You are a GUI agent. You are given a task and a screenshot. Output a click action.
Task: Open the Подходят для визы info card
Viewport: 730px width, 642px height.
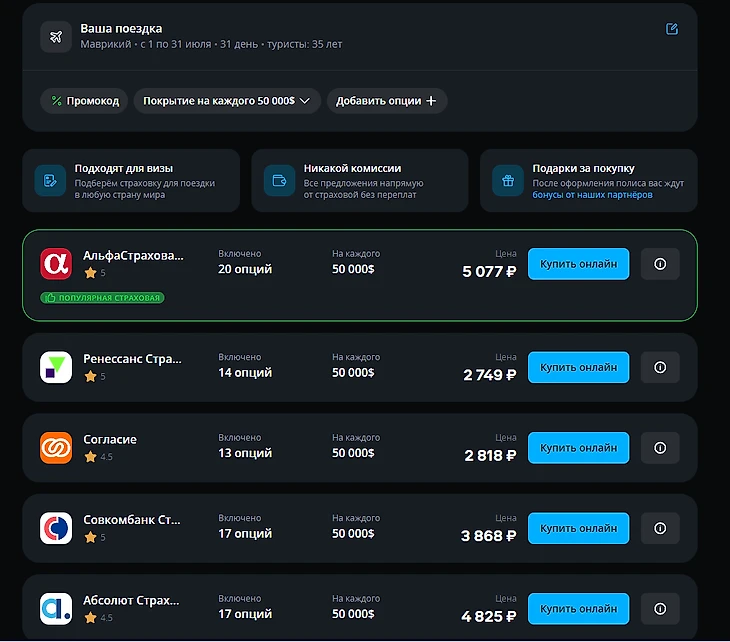click(x=131, y=181)
